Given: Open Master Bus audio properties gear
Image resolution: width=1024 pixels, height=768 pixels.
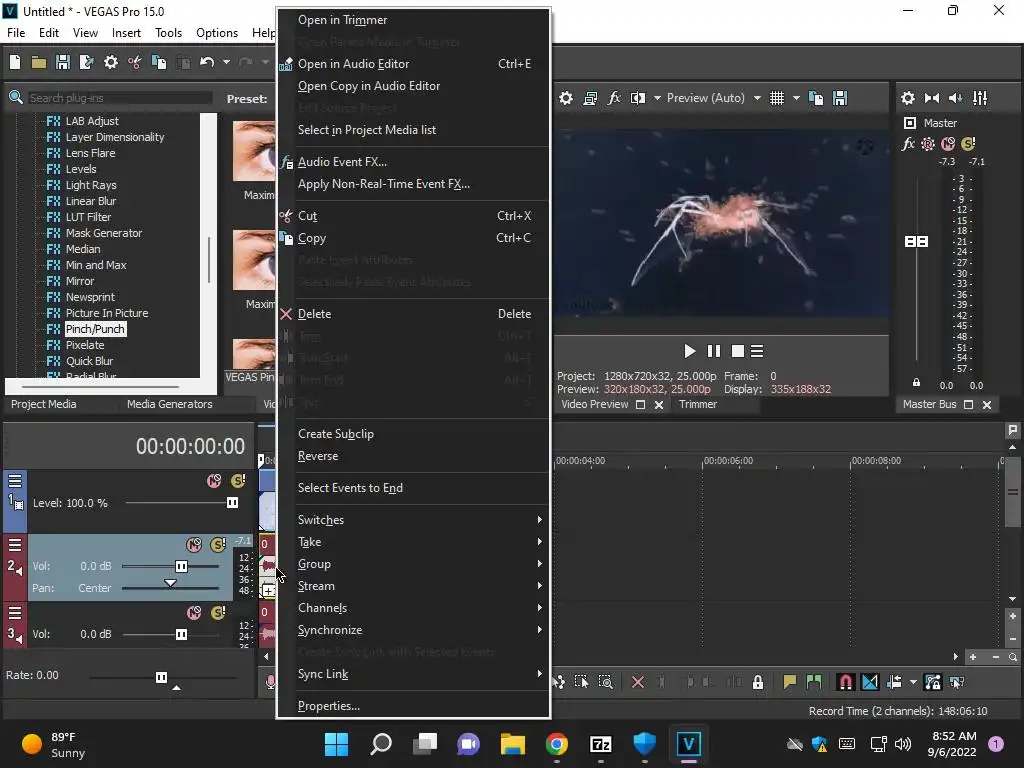Looking at the screenshot, I should coord(908,98).
